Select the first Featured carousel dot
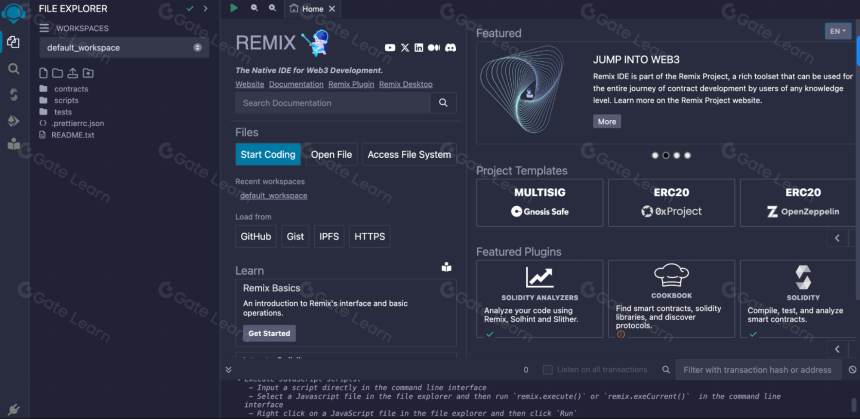Viewport: 860px width, 419px height. point(655,155)
